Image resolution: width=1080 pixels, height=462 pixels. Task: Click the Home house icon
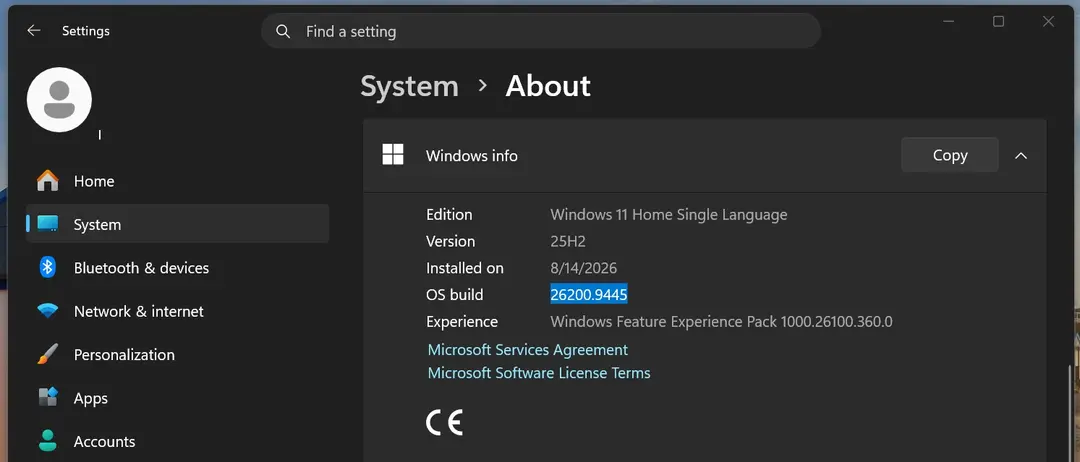48,181
